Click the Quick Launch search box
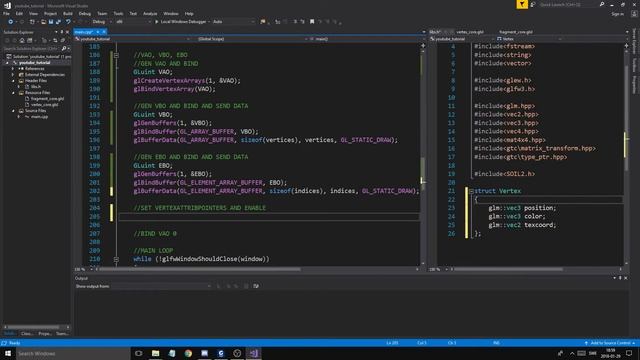Viewport: 640px width, 360px height. point(569,4)
